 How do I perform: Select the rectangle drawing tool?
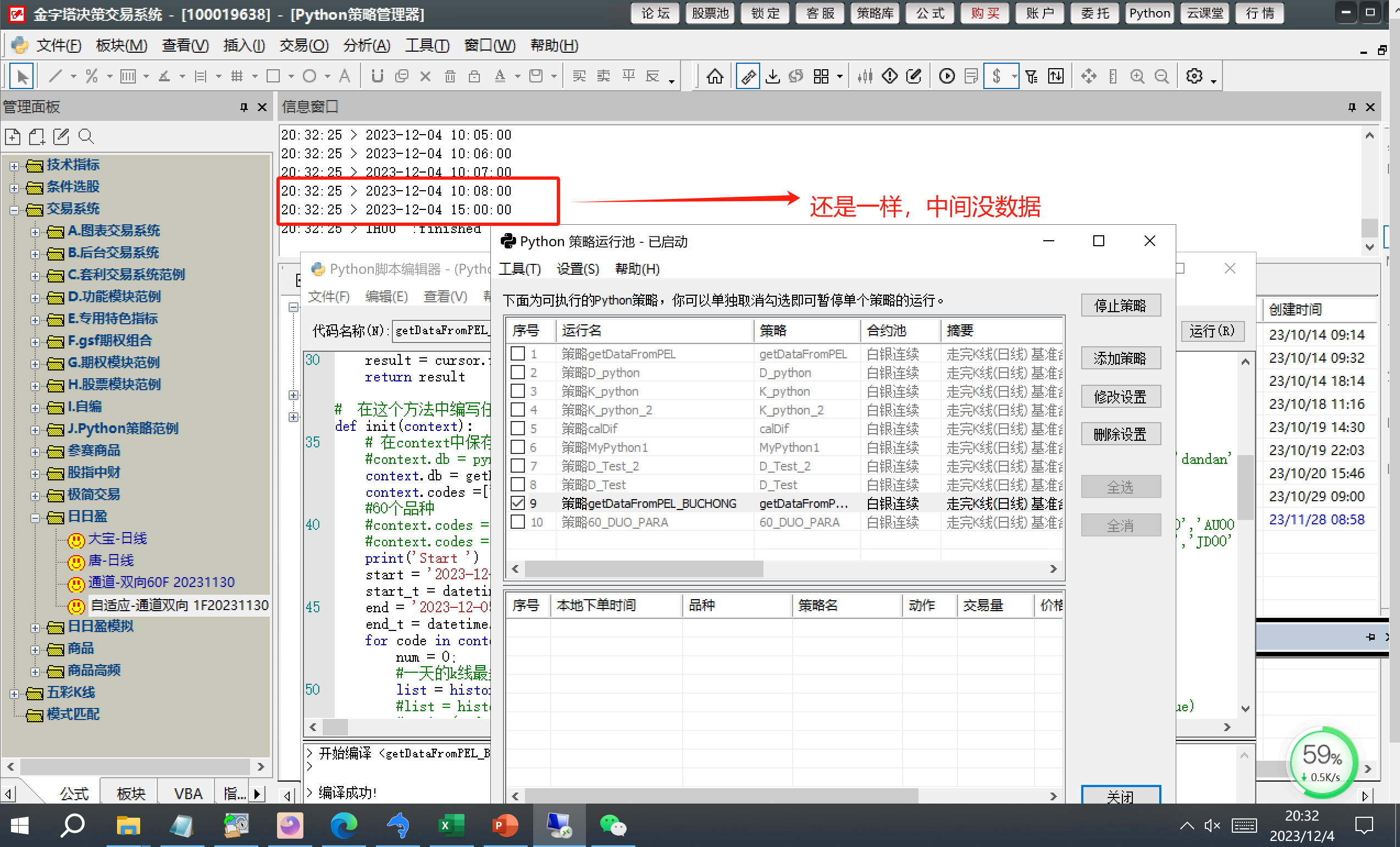click(x=273, y=75)
